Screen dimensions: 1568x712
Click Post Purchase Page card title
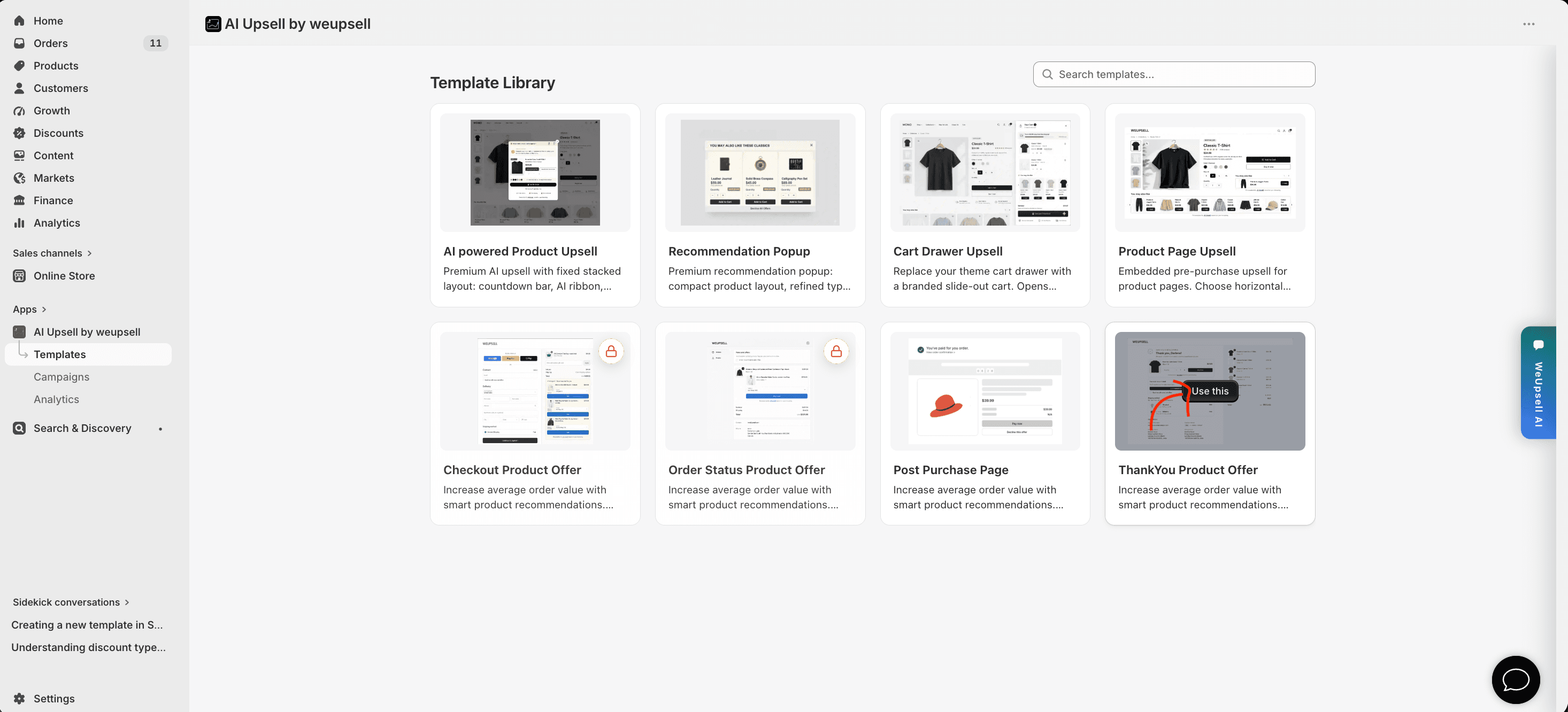(x=951, y=470)
